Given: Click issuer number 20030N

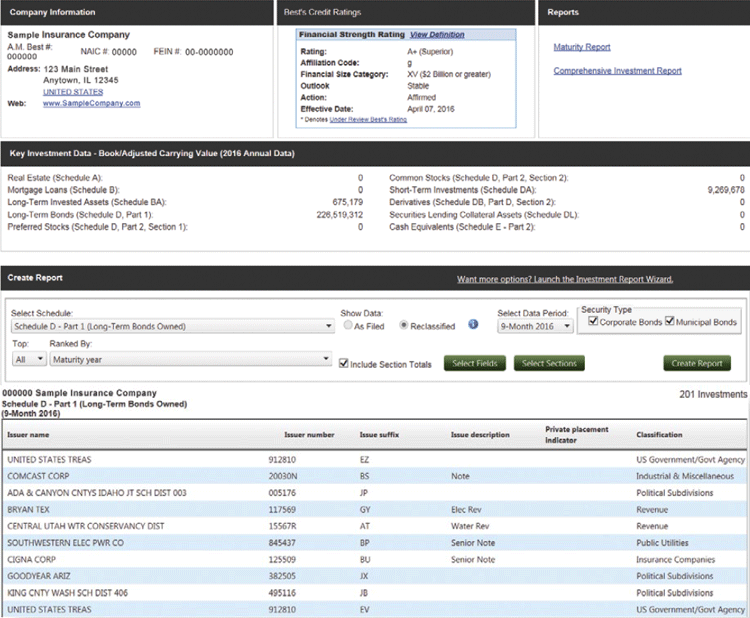Looking at the screenshot, I should tap(283, 476).
